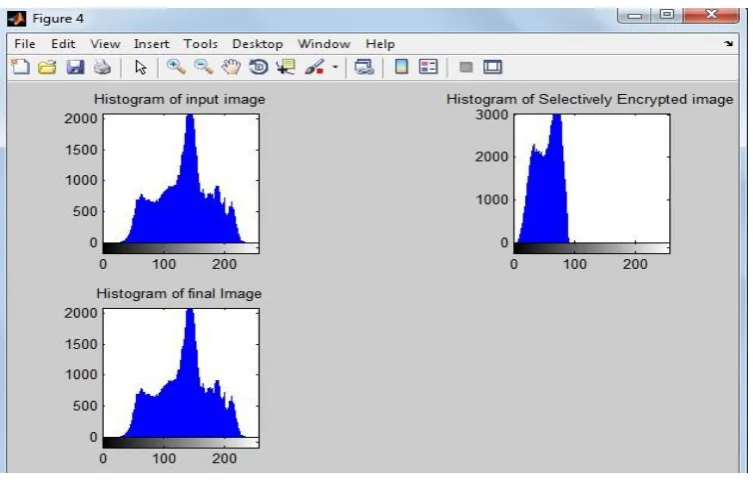The image size is (753, 480).
Task: Open the File menu
Action: [25, 44]
